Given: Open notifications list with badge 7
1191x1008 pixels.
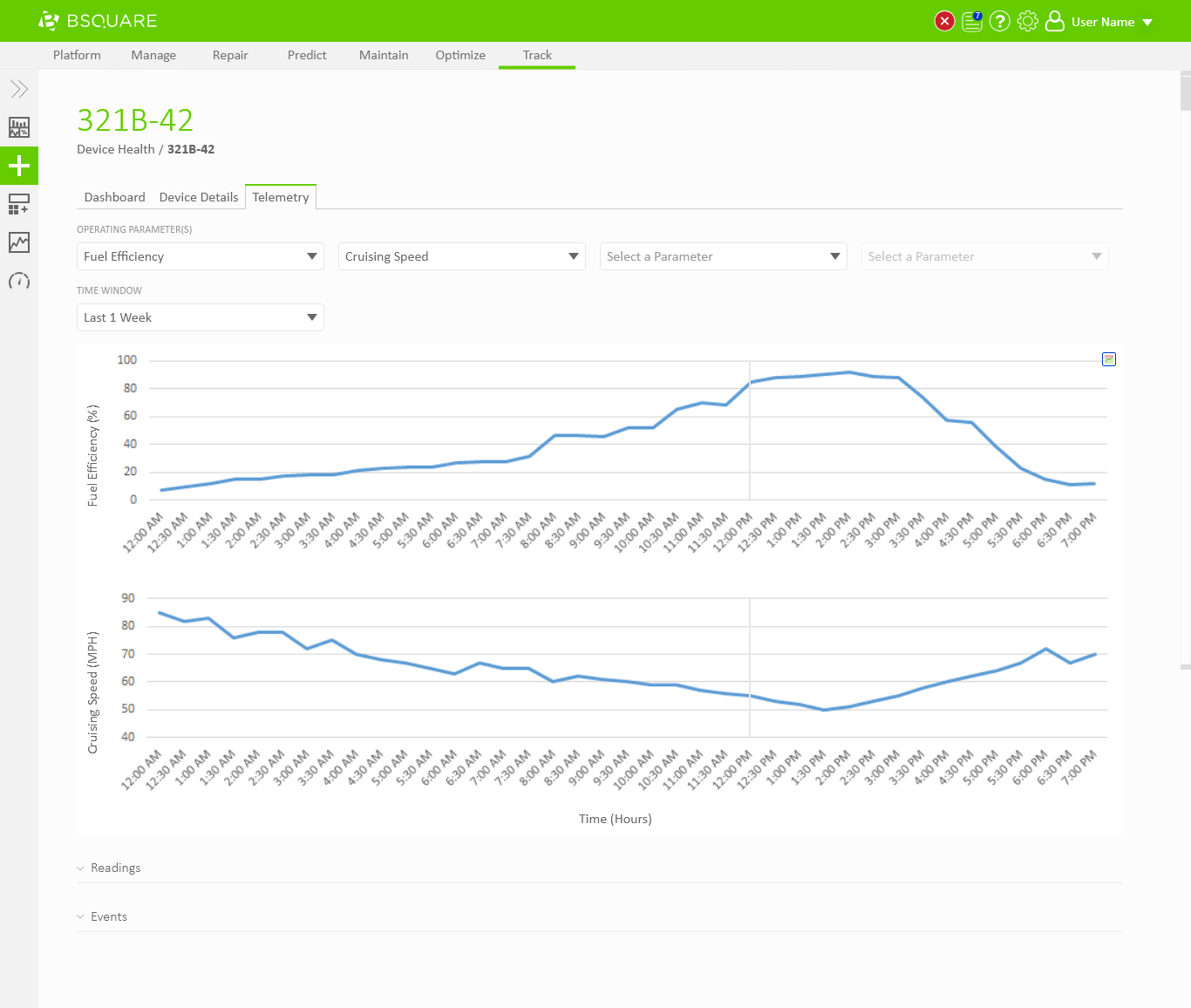Looking at the screenshot, I should click(972, 21).
